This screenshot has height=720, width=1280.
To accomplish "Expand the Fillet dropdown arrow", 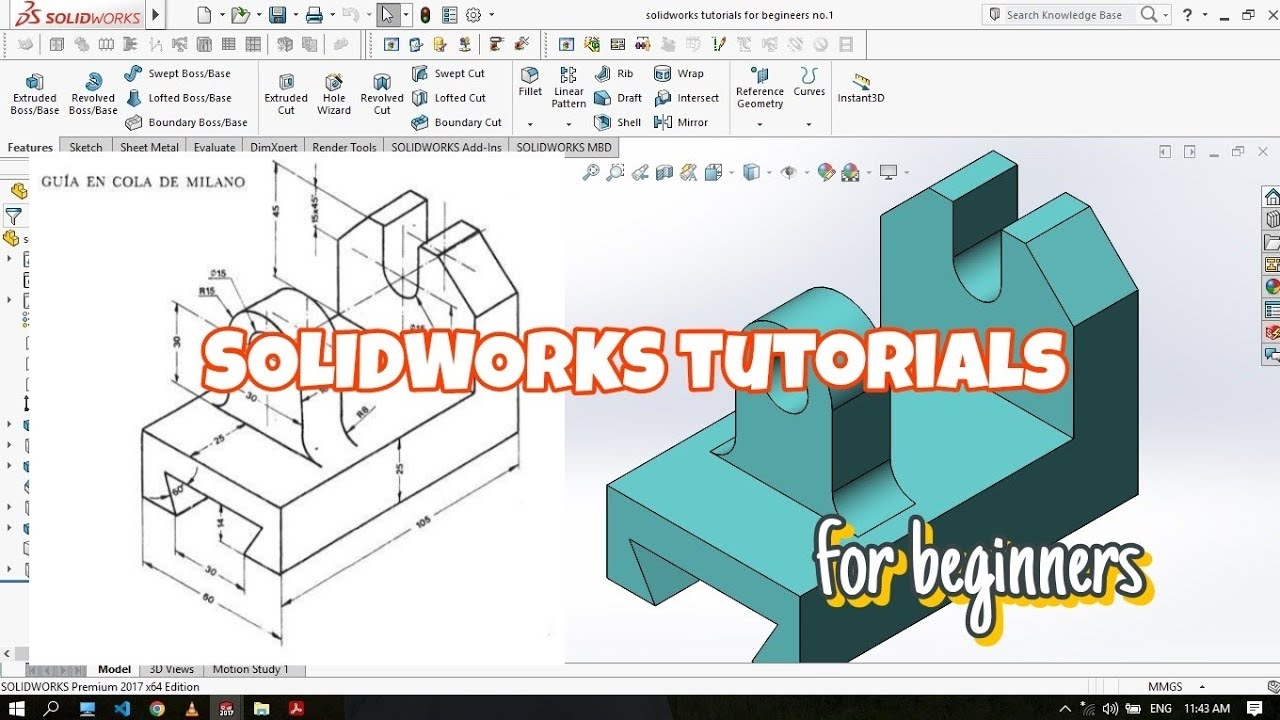I will (x=530, y=124).
